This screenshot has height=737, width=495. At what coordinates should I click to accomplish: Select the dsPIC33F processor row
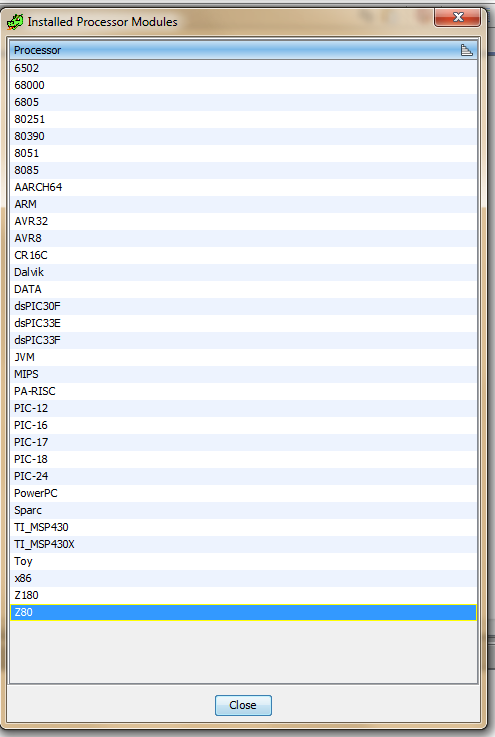[x=243, y=340]
